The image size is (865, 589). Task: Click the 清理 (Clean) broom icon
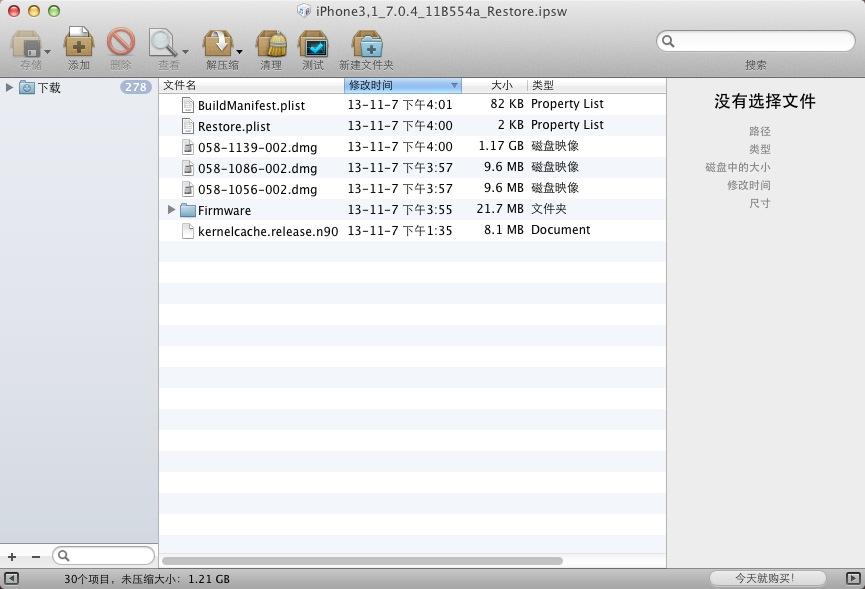coord(271,43)
